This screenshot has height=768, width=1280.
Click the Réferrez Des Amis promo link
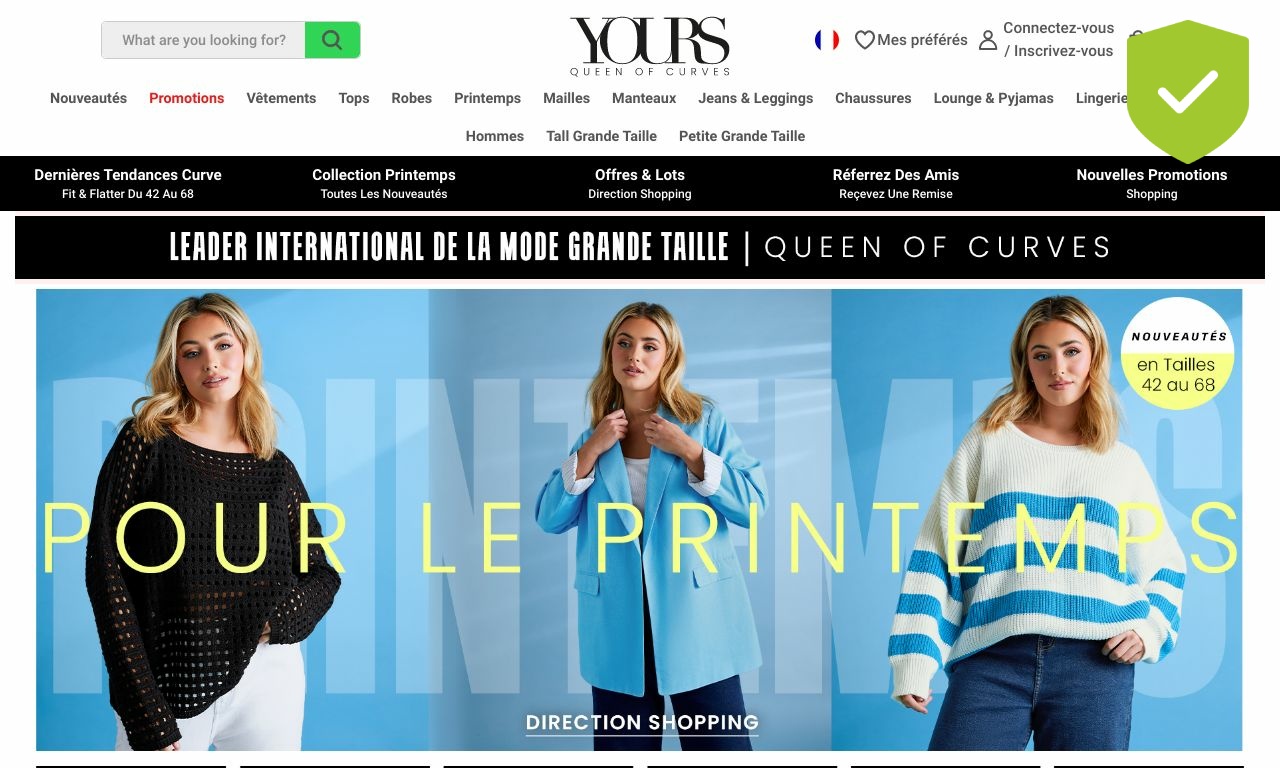coord(896,183)
